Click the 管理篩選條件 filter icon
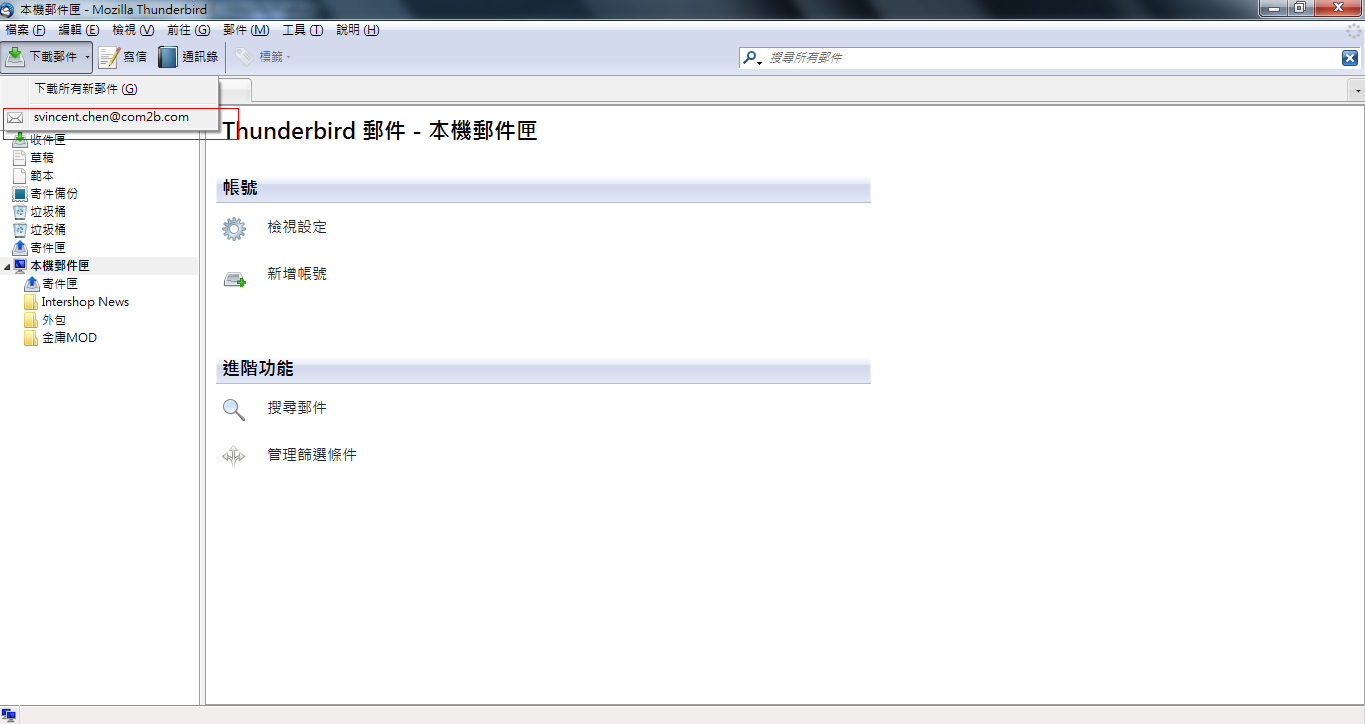 [234, 456]
